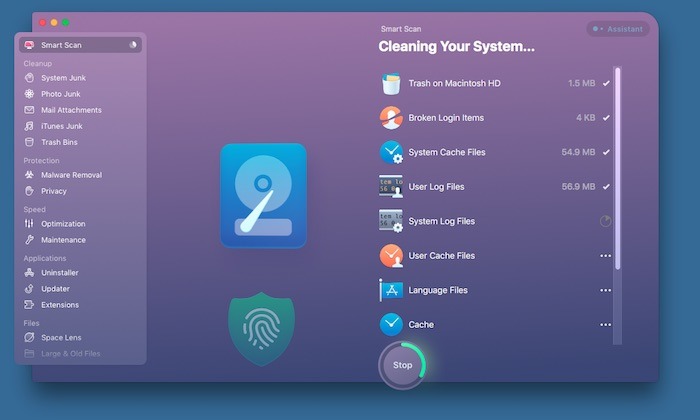Screen dimensions: 700x420
Task: Click the System Junk icon
Action: pos(29,78)
